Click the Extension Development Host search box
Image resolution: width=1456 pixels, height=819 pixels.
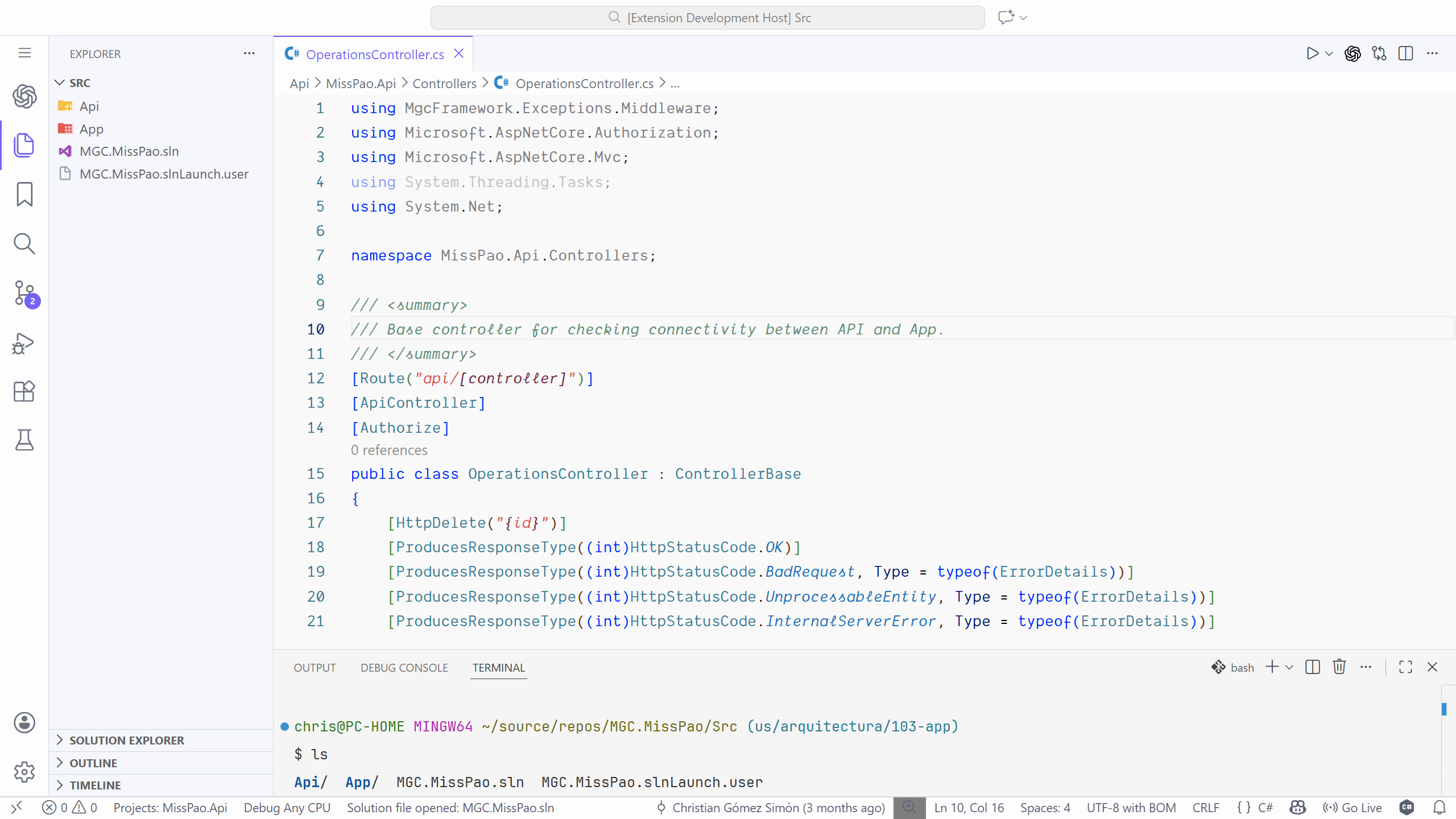click(707, 18)
